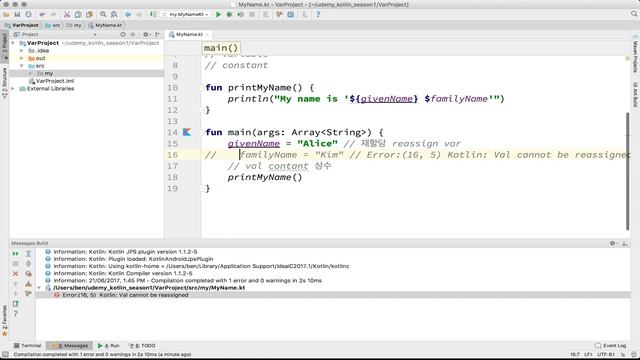The height and width of the screenshot is (360, 640).
Task: Collapse the VarProject root tree node
Action: 13,43
